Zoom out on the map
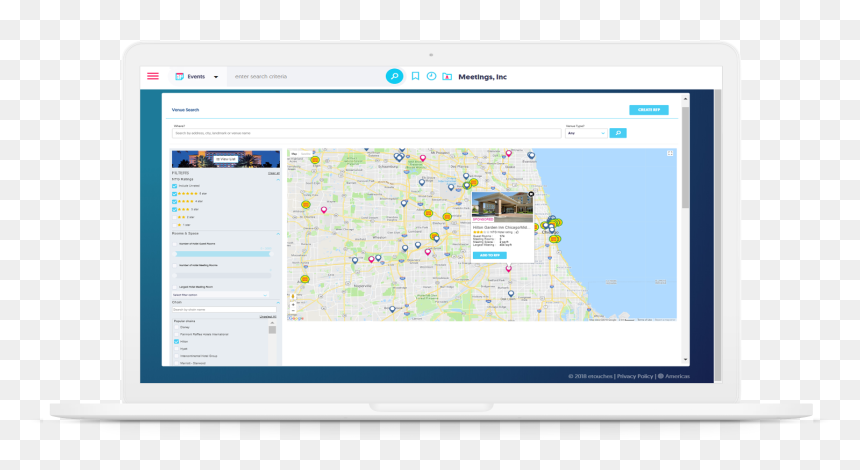This screenshot has width=860, height=470. pos(293,311)
